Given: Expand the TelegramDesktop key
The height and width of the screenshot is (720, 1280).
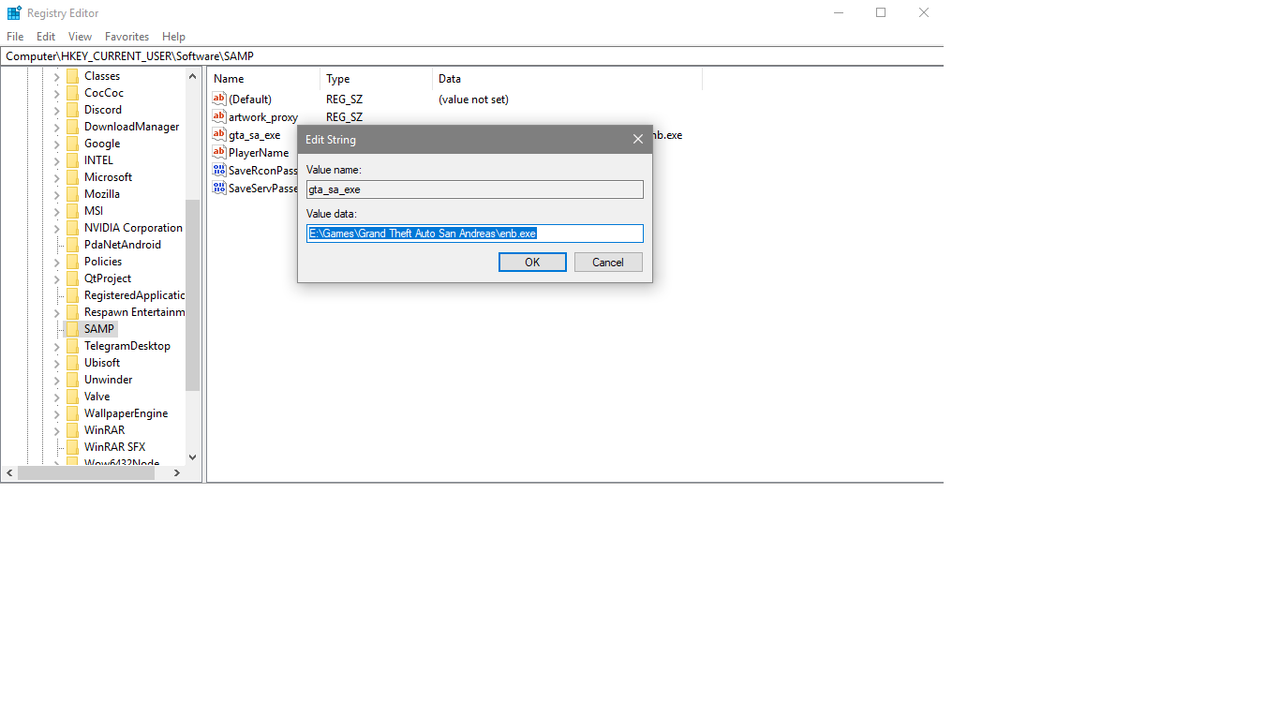Looking at the screenshot, I should tap(57, 347).
